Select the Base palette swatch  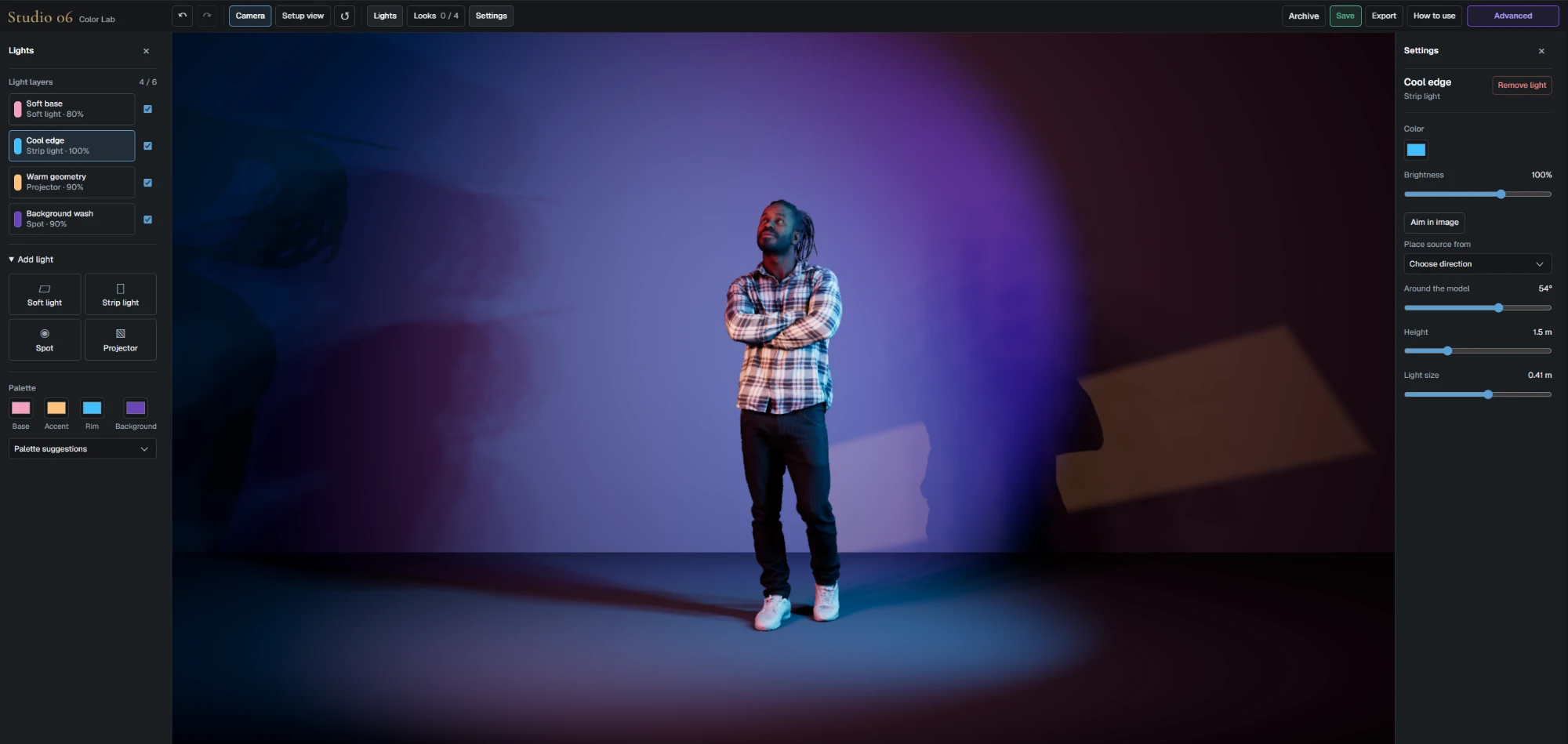[x=21, y=408]
